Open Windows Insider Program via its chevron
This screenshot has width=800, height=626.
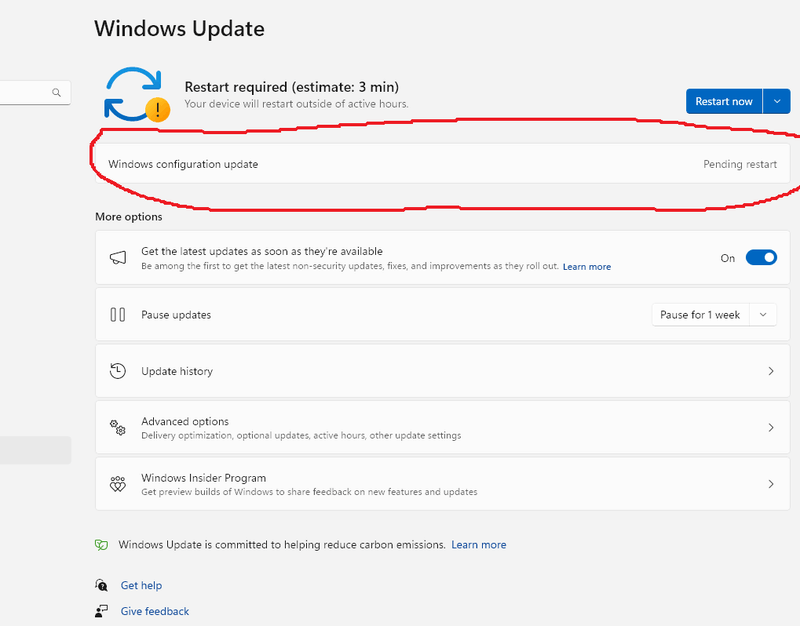tap(771, 484)
